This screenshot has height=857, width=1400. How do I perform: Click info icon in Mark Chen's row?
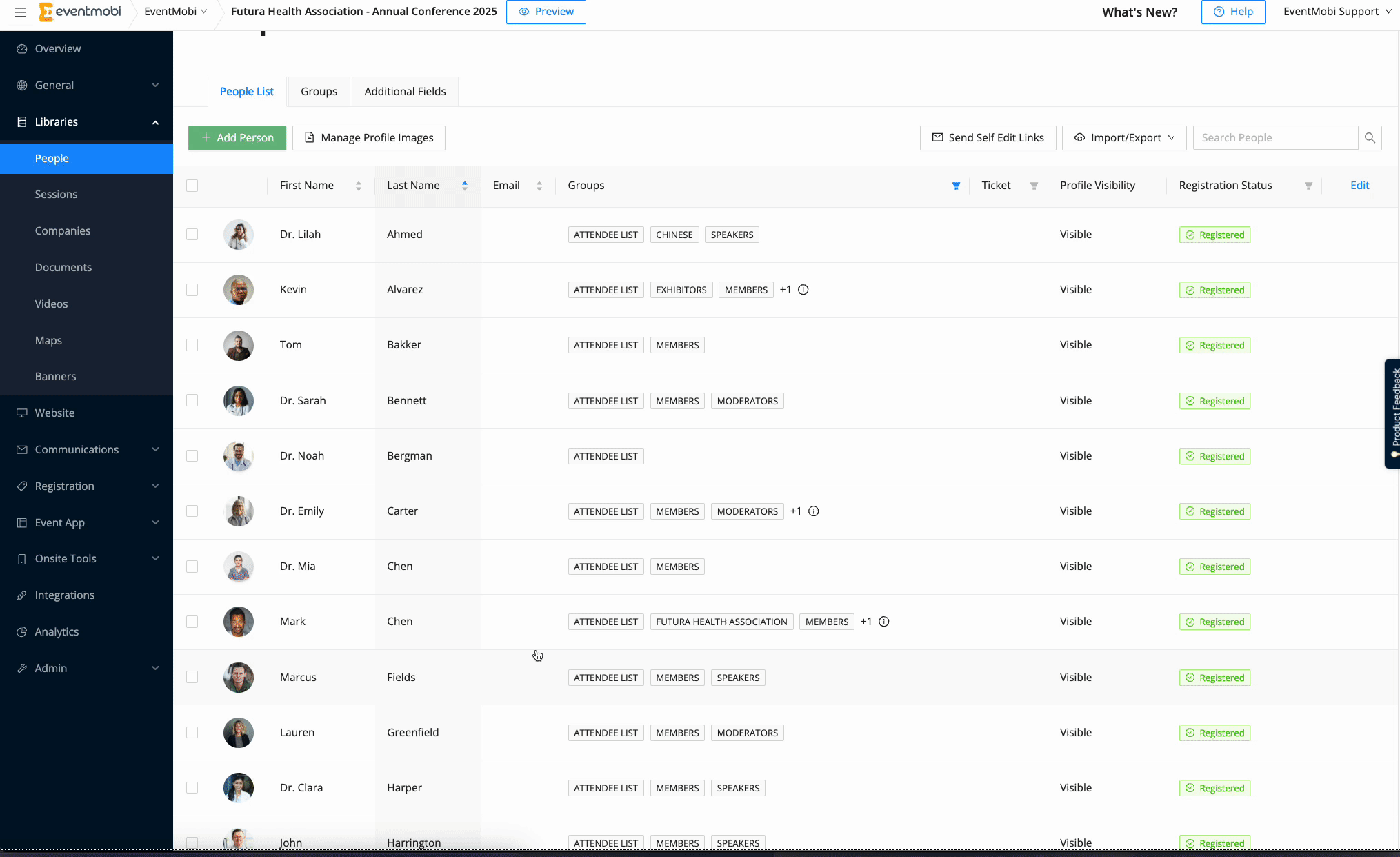tap(884, 622)
